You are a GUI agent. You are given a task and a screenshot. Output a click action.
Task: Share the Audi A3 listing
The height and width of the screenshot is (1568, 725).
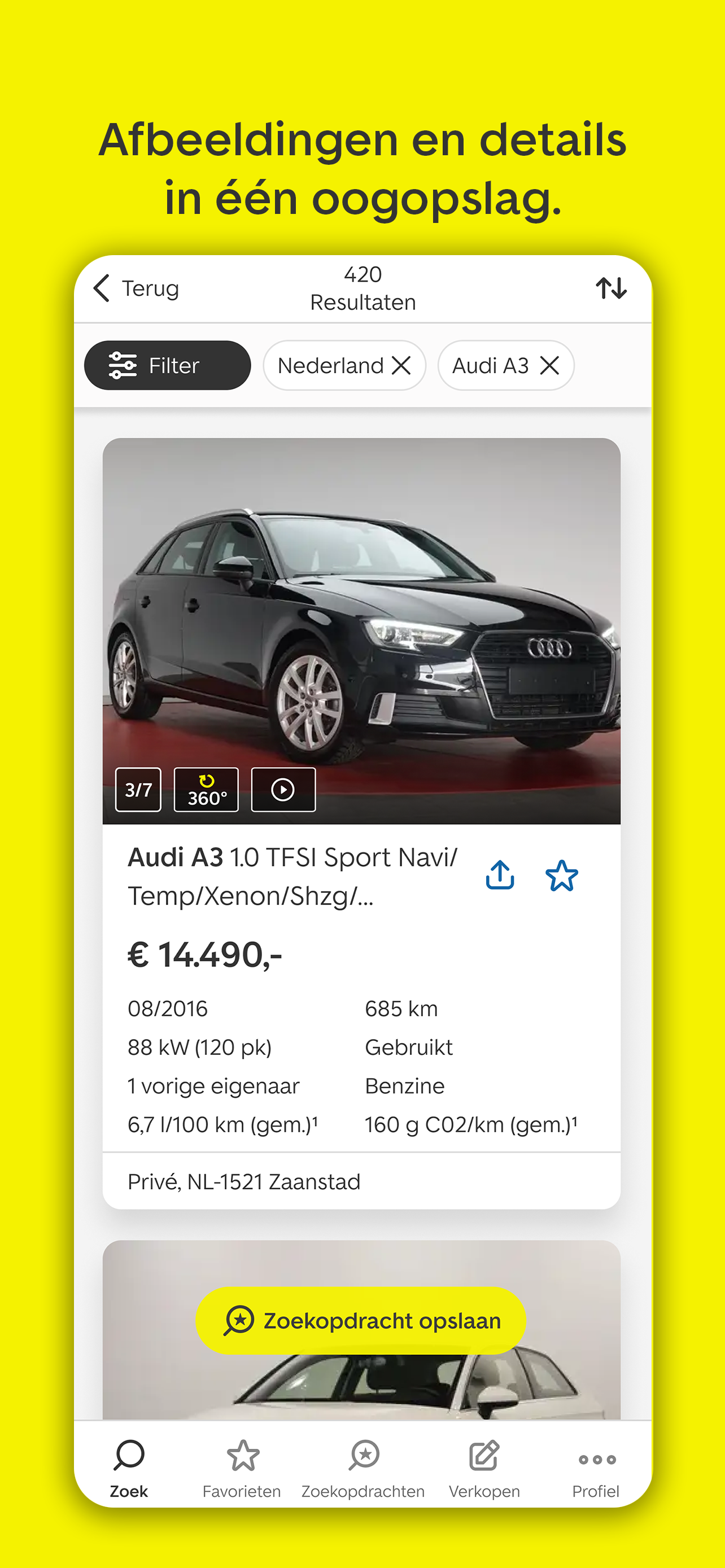[x=500, y=875]
